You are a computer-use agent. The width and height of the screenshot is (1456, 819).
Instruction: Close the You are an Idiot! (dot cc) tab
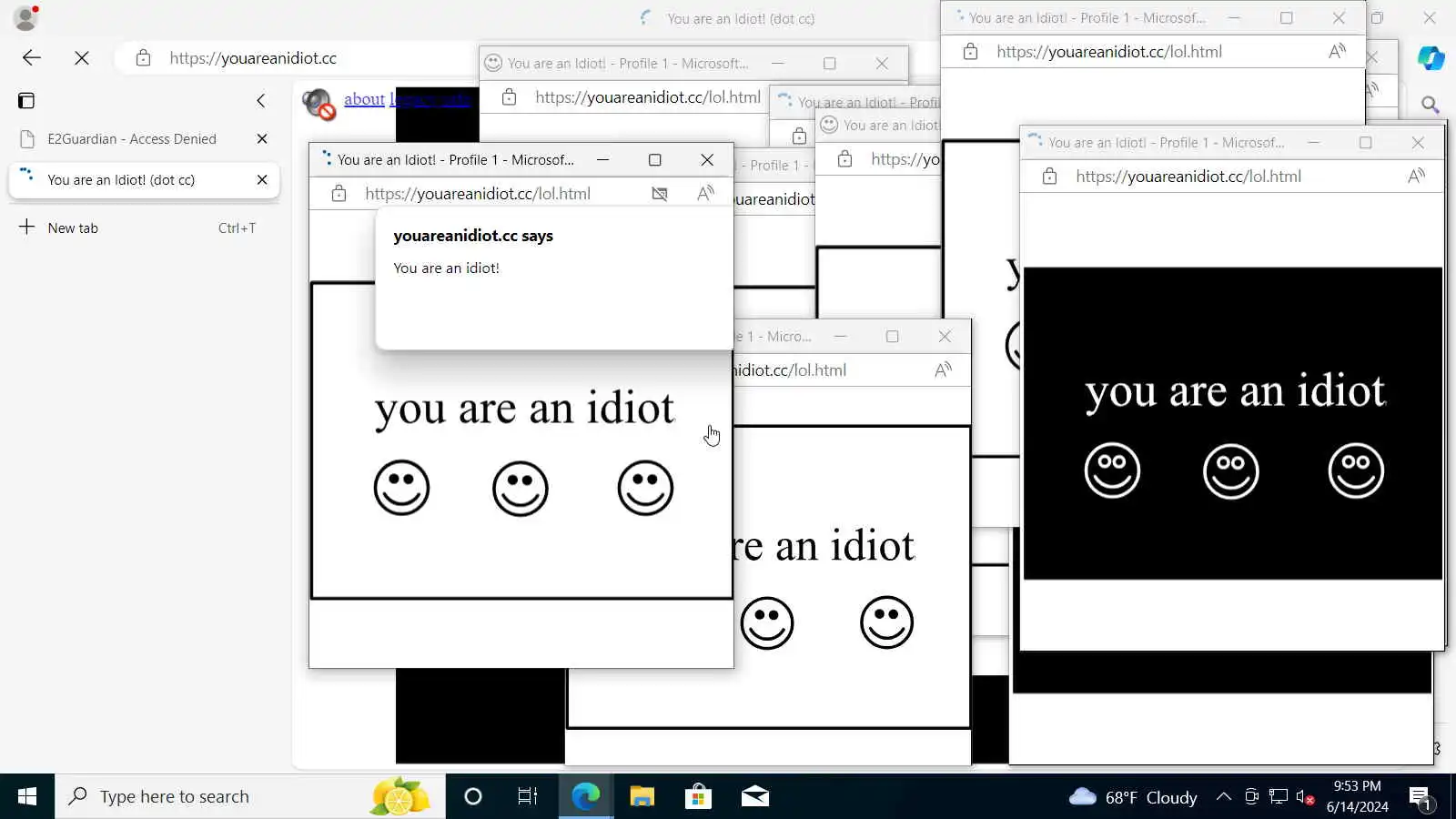point(262,180)
